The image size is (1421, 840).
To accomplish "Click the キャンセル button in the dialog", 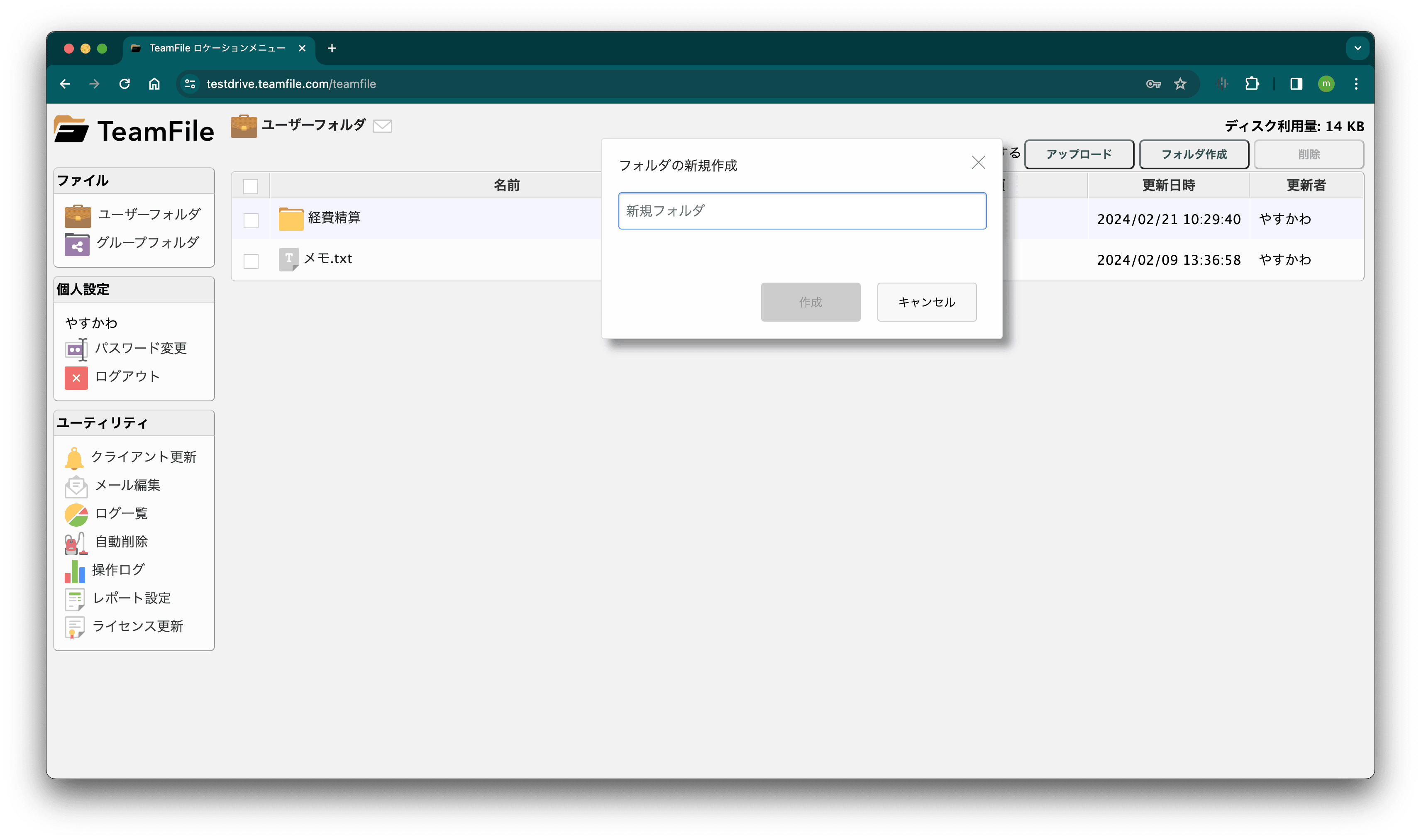I will 926,302.
